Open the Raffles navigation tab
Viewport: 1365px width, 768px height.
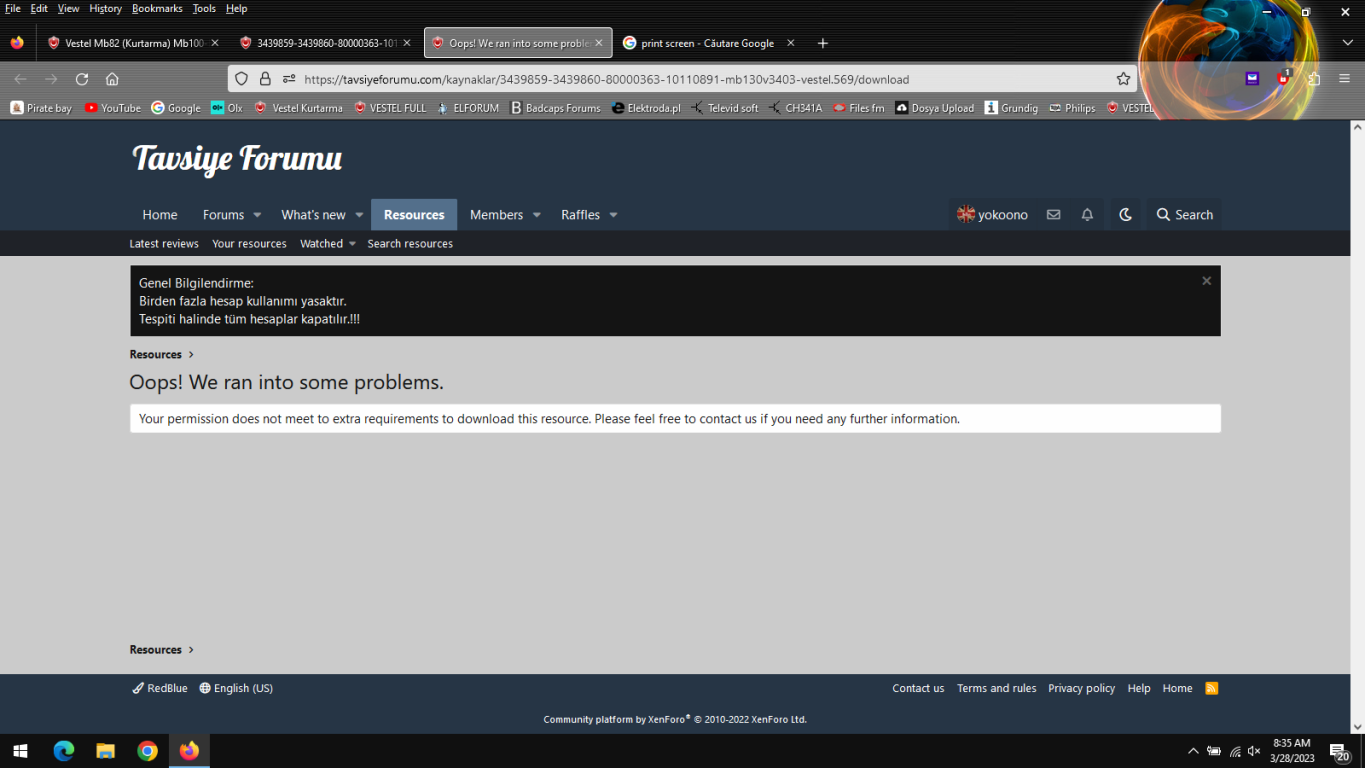point(580,215)
